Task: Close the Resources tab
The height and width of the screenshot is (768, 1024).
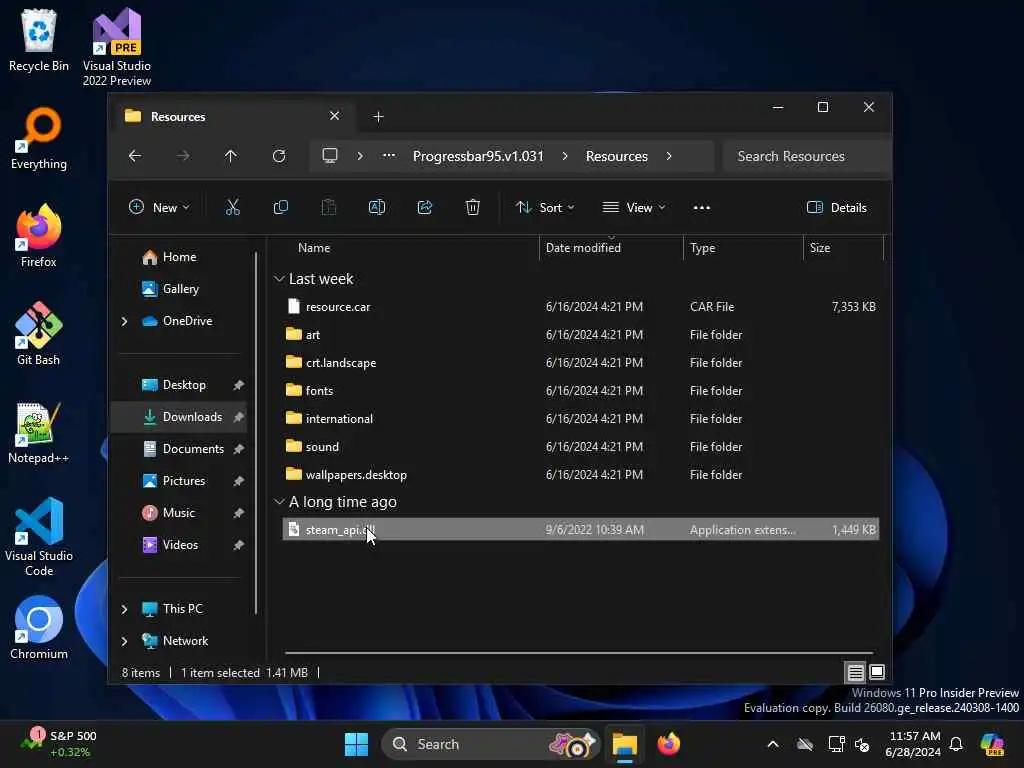Action: pyautogui.click(x=334, y=116)
